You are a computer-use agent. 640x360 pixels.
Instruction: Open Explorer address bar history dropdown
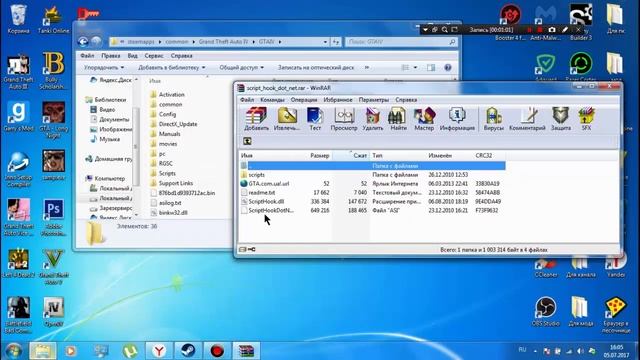pos(325,42)
